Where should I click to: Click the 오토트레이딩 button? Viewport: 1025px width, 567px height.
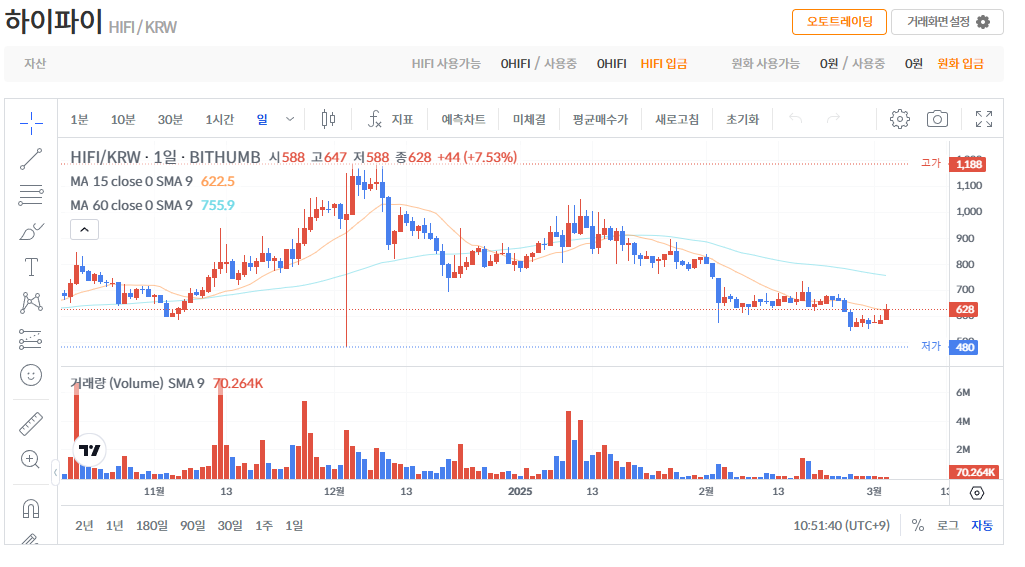[839, 22]
